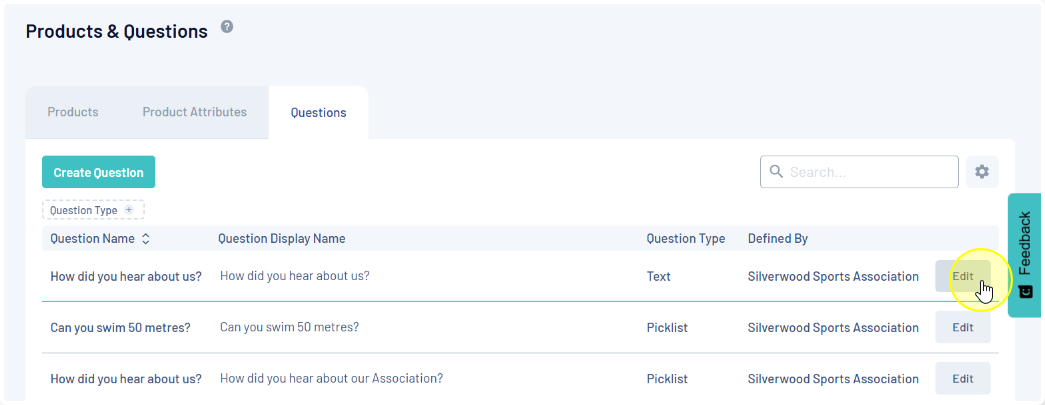Screen dimensions: 1045x405
Task: Open the table settings gear icon
Action: (981, 172)
